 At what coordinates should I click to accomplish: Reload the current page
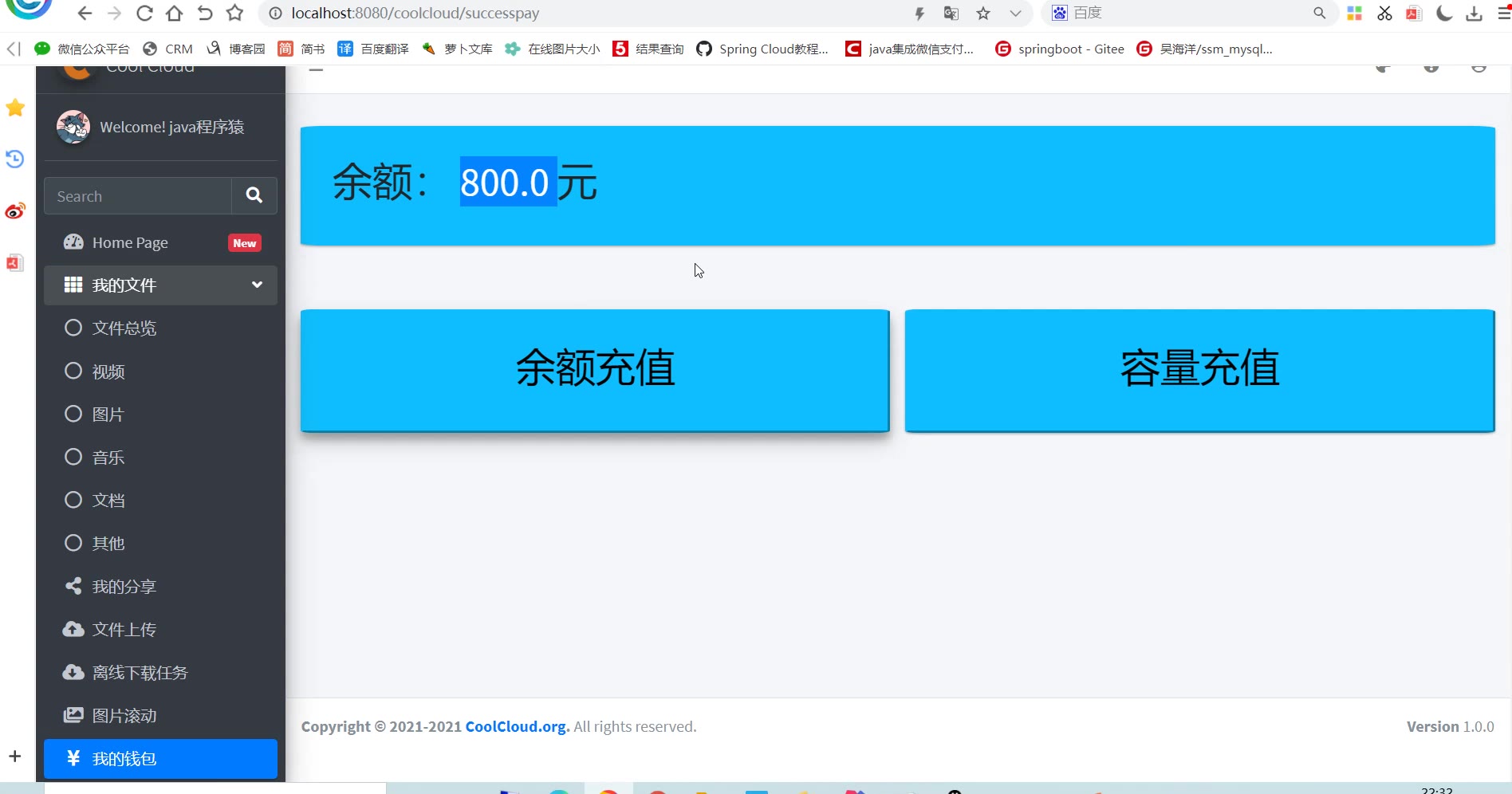[144, 14]
